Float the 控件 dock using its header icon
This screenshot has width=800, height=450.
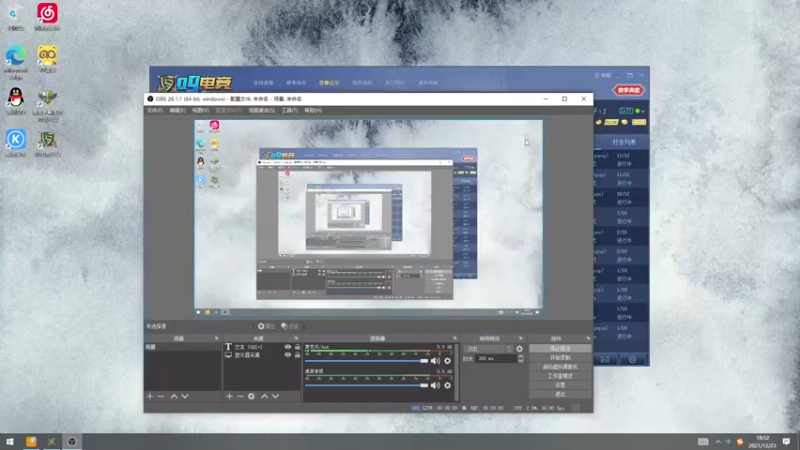click(588, 338)
